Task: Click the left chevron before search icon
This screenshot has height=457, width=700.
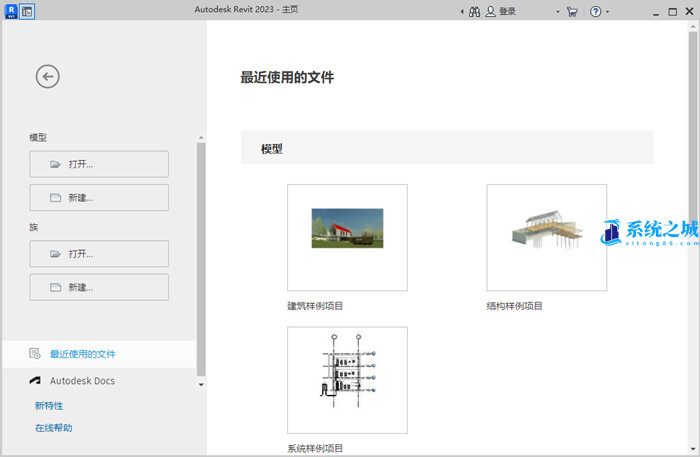Action: (x=462, y=12)
